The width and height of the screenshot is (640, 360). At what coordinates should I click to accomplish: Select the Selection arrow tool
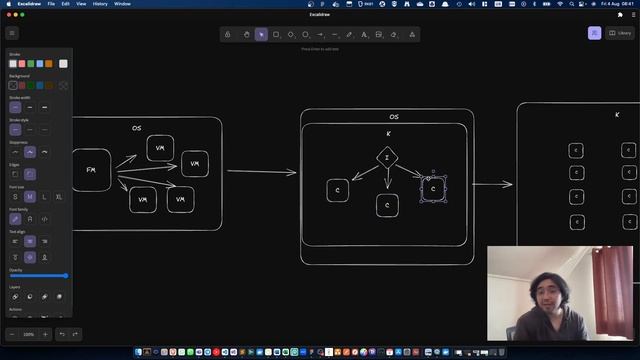pos(261,35)
